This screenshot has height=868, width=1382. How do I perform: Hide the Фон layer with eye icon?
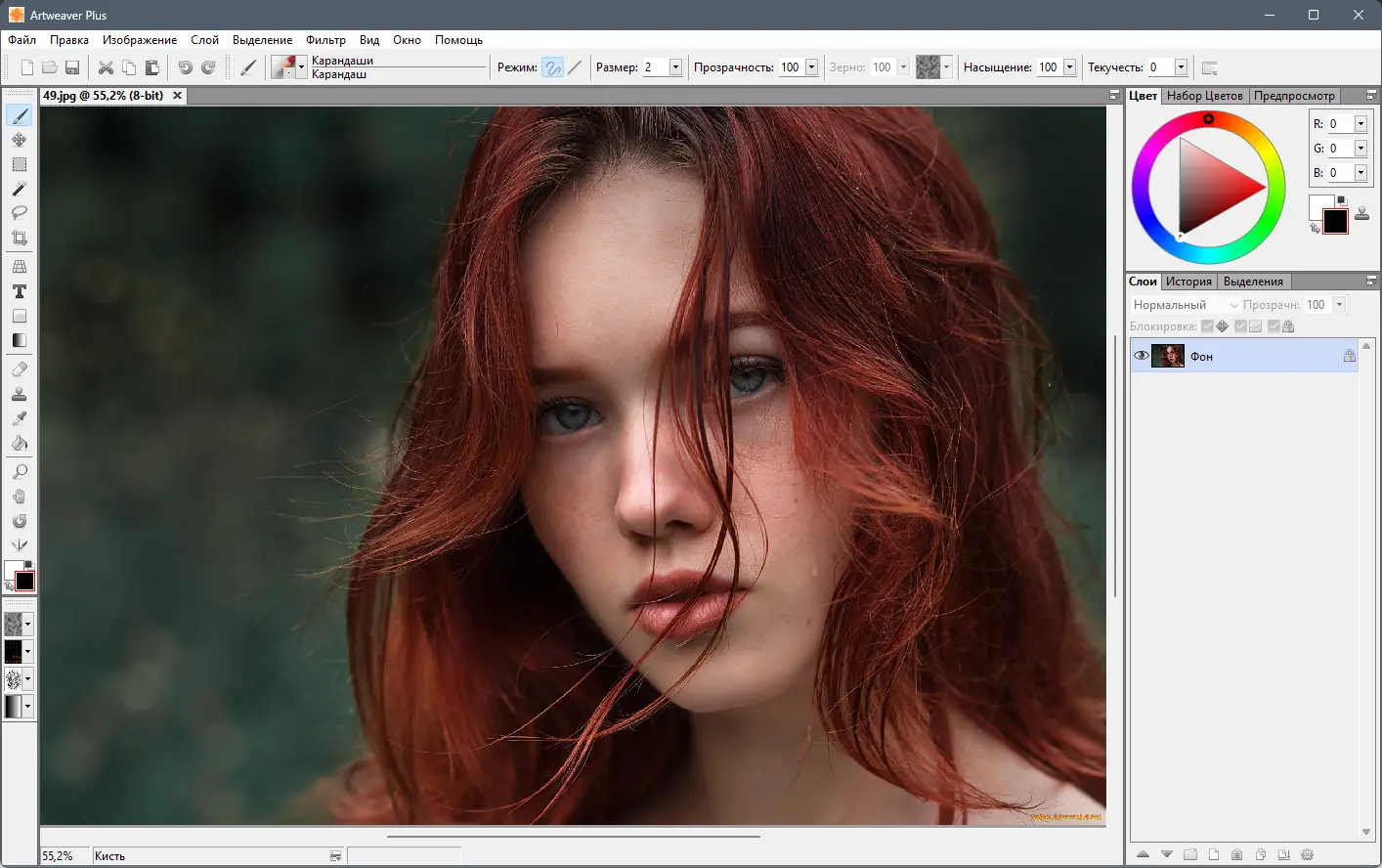click(1141, 356)
